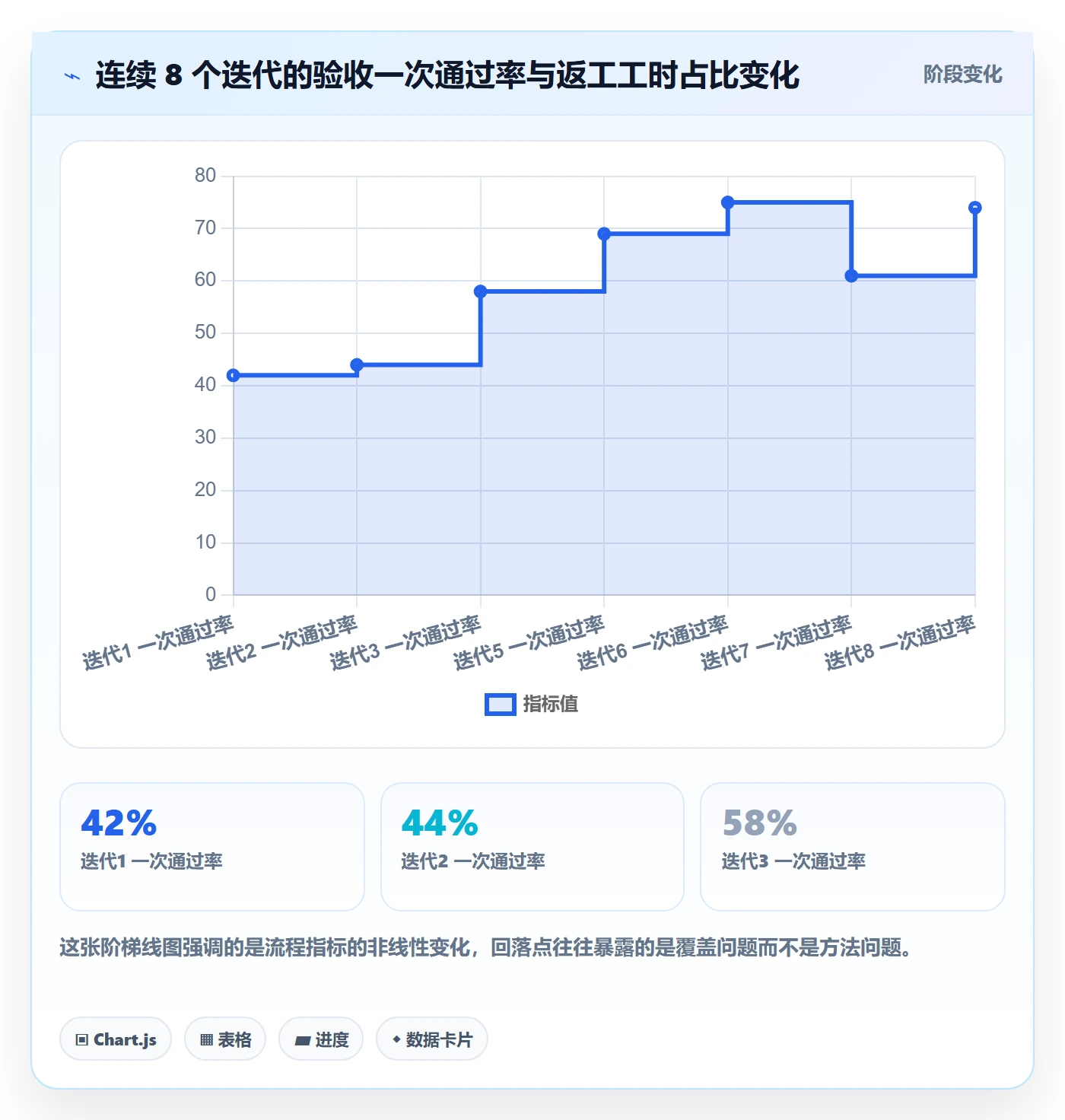Click the bar icon in 进度 chip
This screenshot has height=1120, width=1065.
pos(302,1040)
